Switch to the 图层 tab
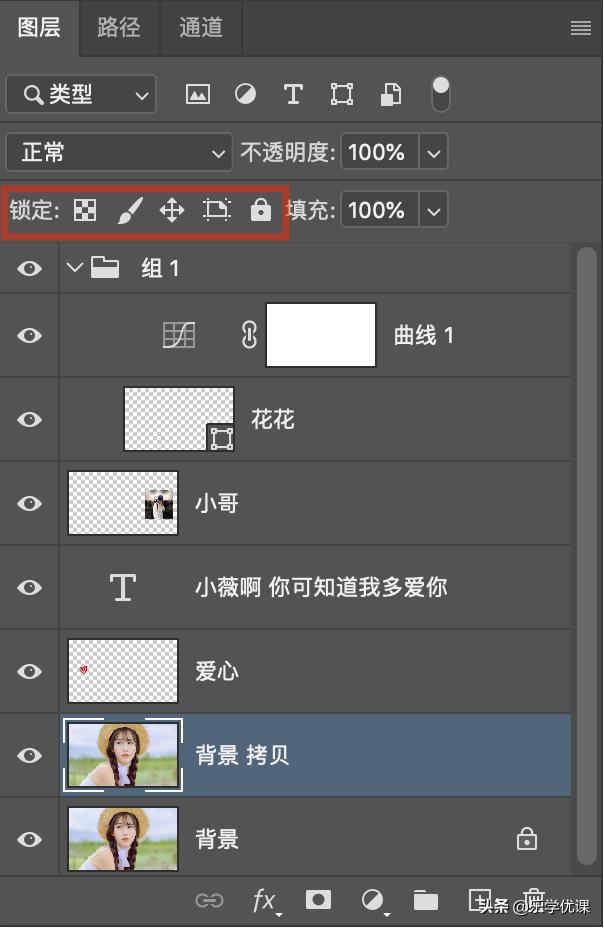 pos(39,27)
